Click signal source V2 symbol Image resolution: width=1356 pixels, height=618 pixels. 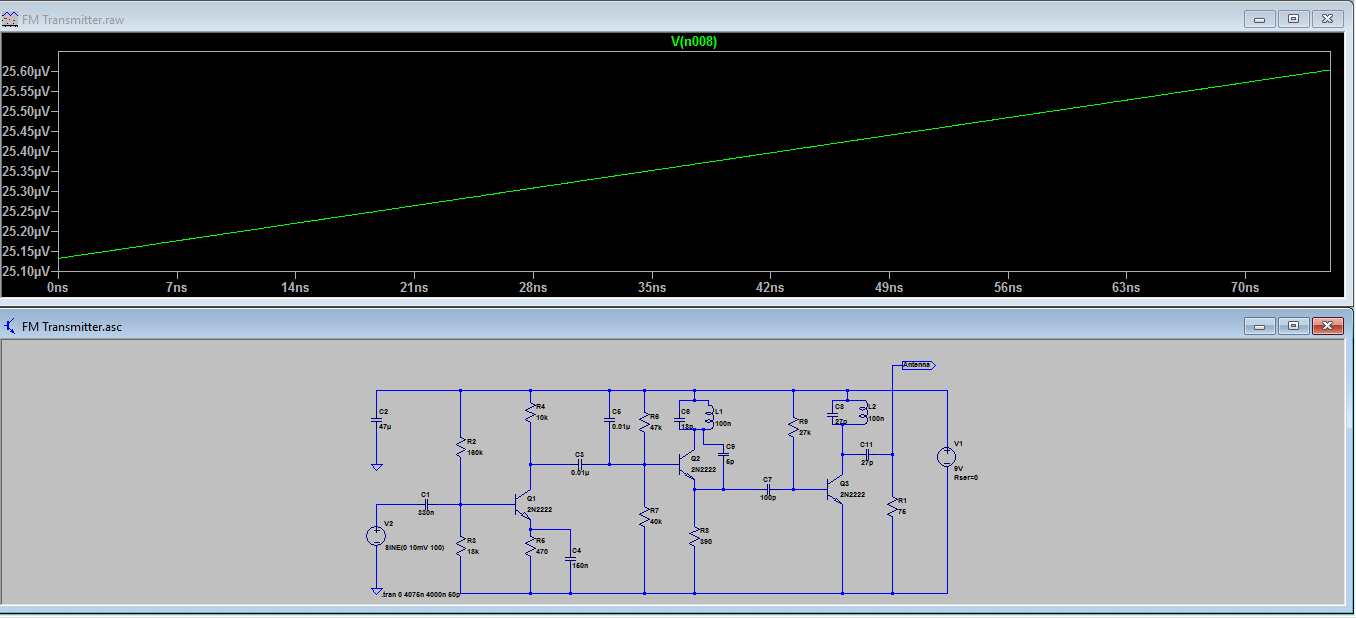376,536
